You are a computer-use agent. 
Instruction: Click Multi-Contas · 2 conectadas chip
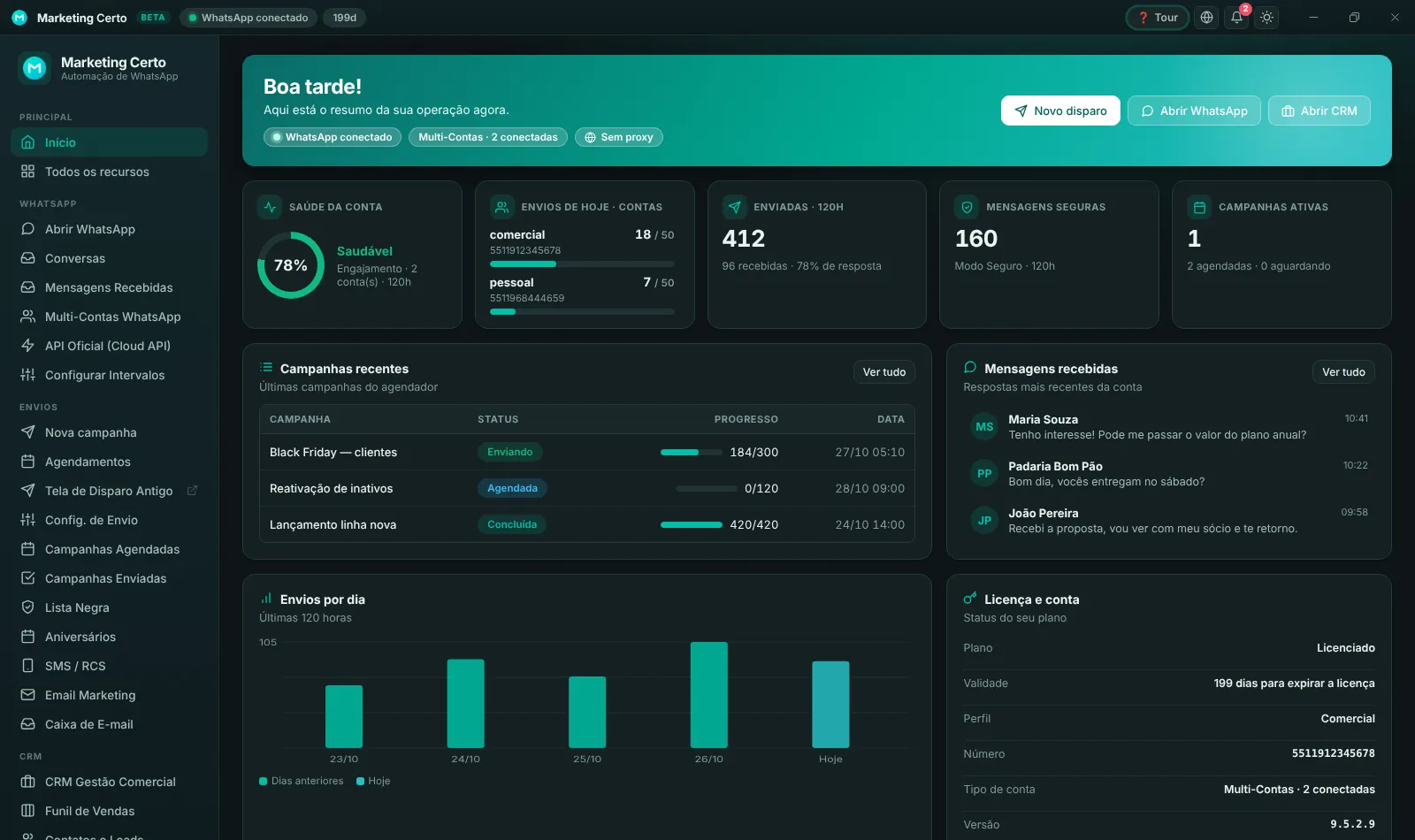click(x=488, y=137)
